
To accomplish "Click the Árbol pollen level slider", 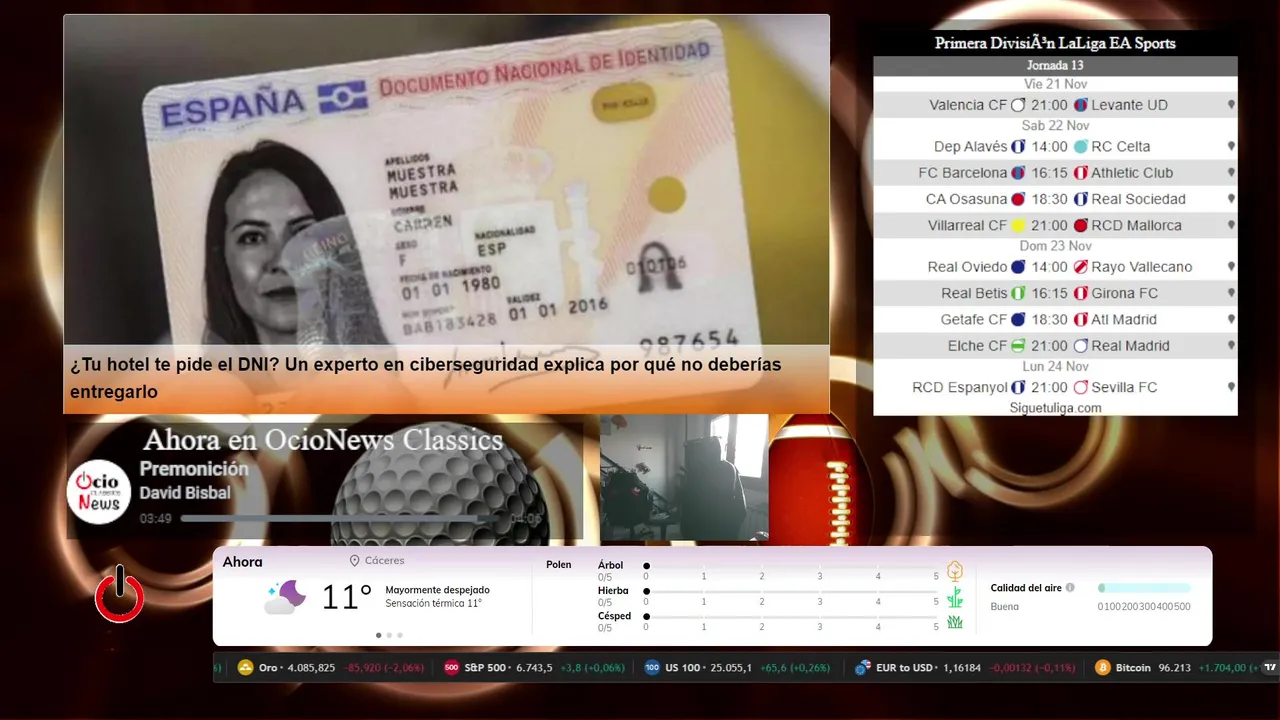I will 792,566.
